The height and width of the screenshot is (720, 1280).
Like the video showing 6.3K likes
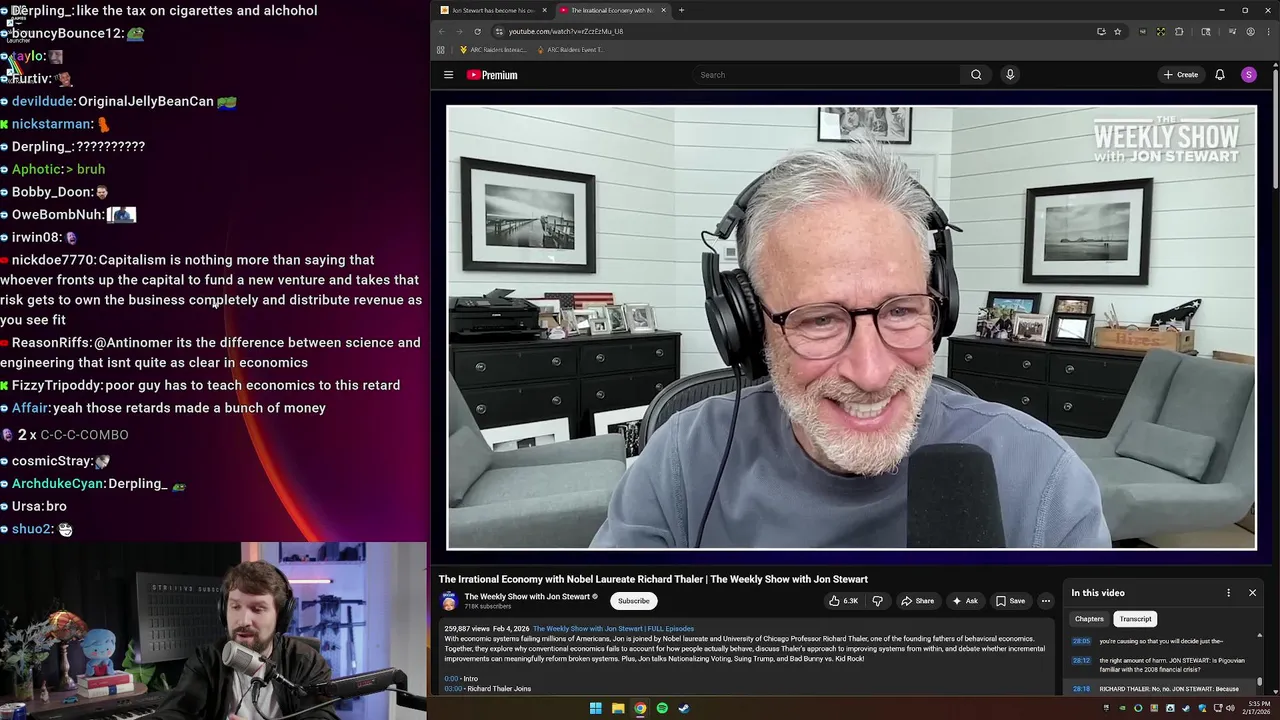[x=844, y=601]
